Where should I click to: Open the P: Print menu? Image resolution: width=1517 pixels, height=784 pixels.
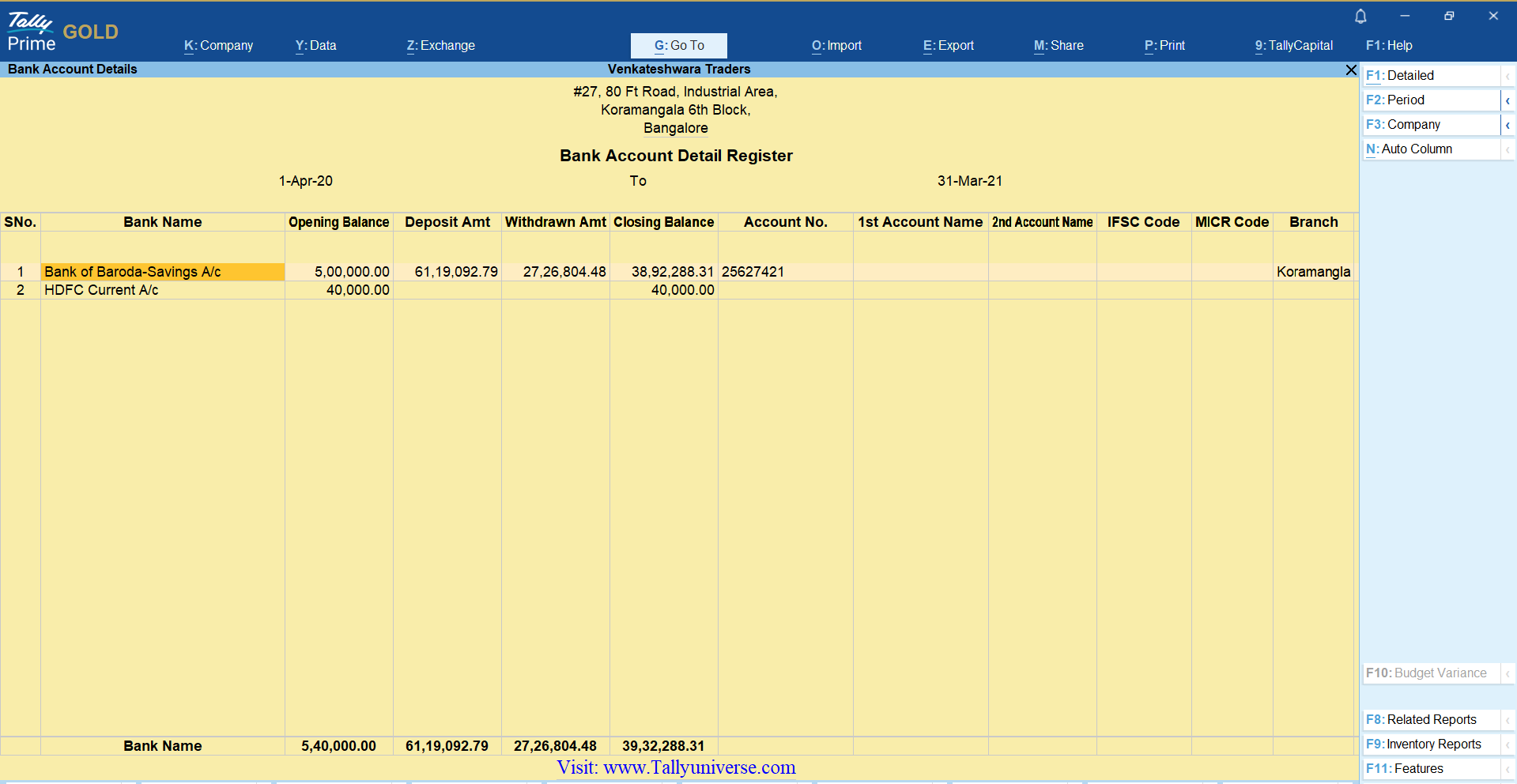(x=1164, y=46)
